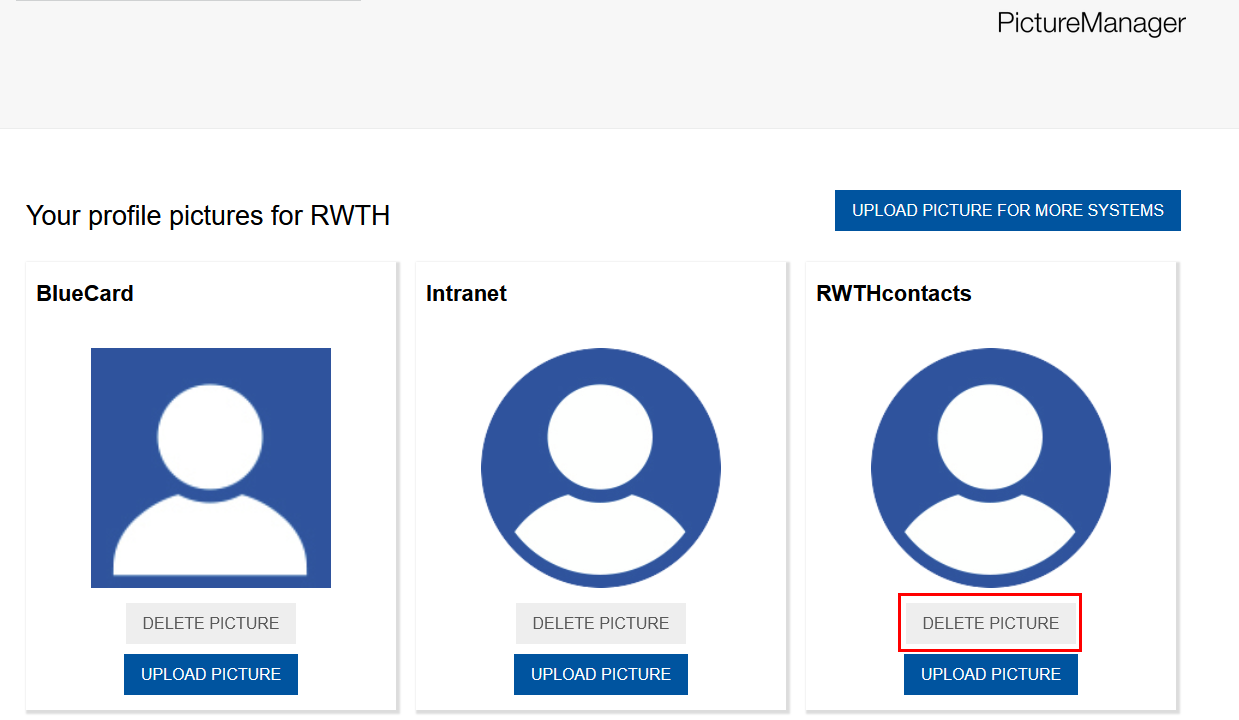Select the Intranet card title
The image size is (1239, 720).
click(466, 293)
